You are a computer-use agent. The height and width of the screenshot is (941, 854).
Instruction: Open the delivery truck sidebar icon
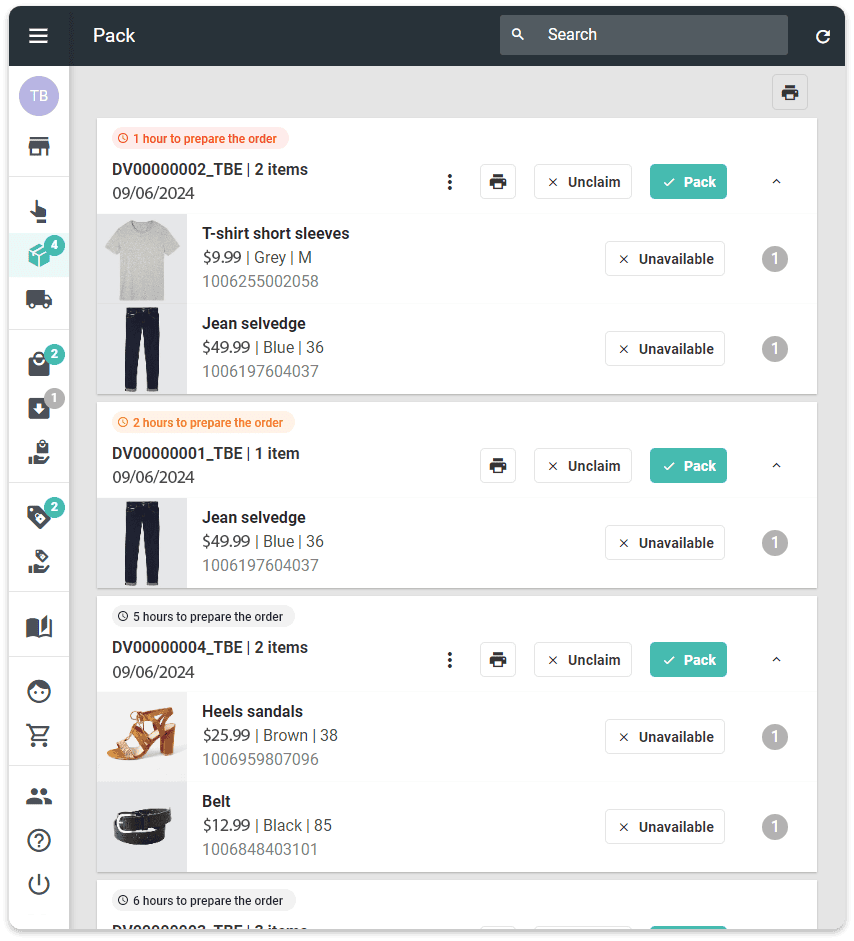39,299
